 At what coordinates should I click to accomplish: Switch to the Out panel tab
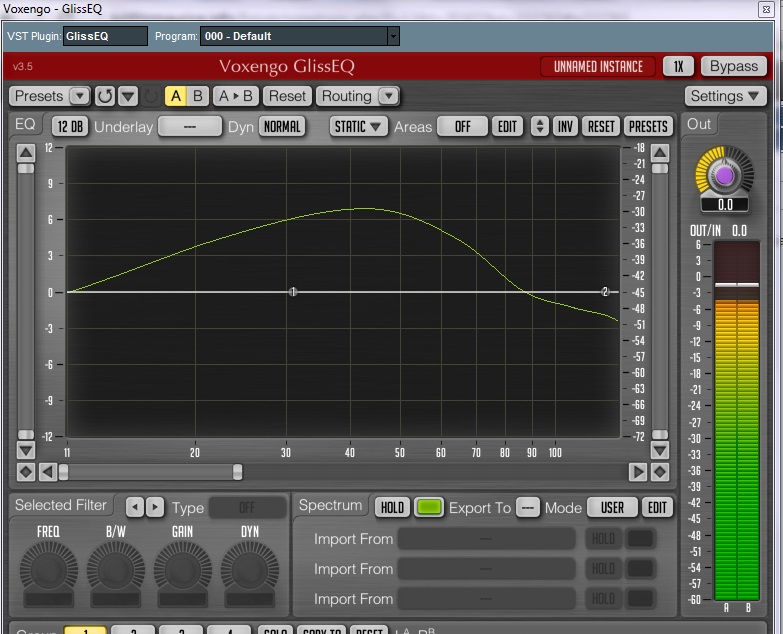(699, 124)
